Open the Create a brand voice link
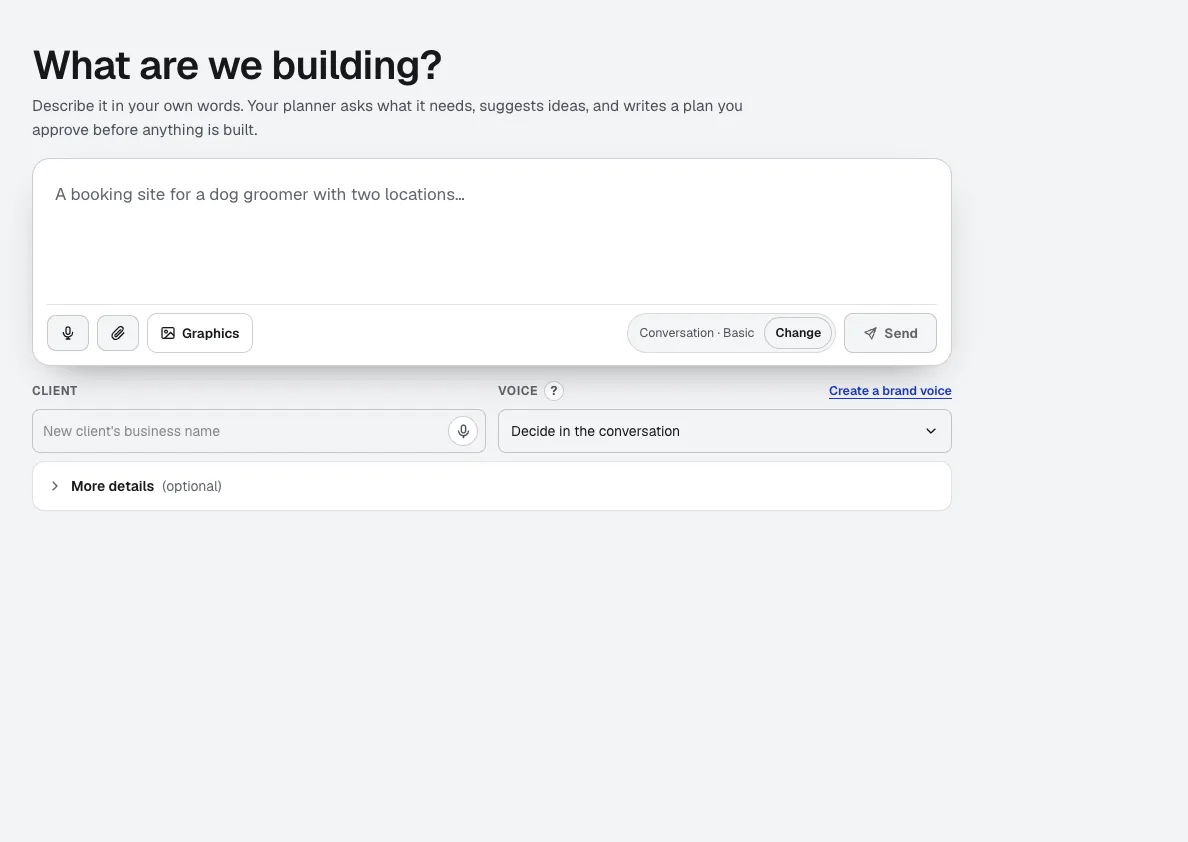The height and width of the screenshot is (842, 1188). click(x=890, y=391)
